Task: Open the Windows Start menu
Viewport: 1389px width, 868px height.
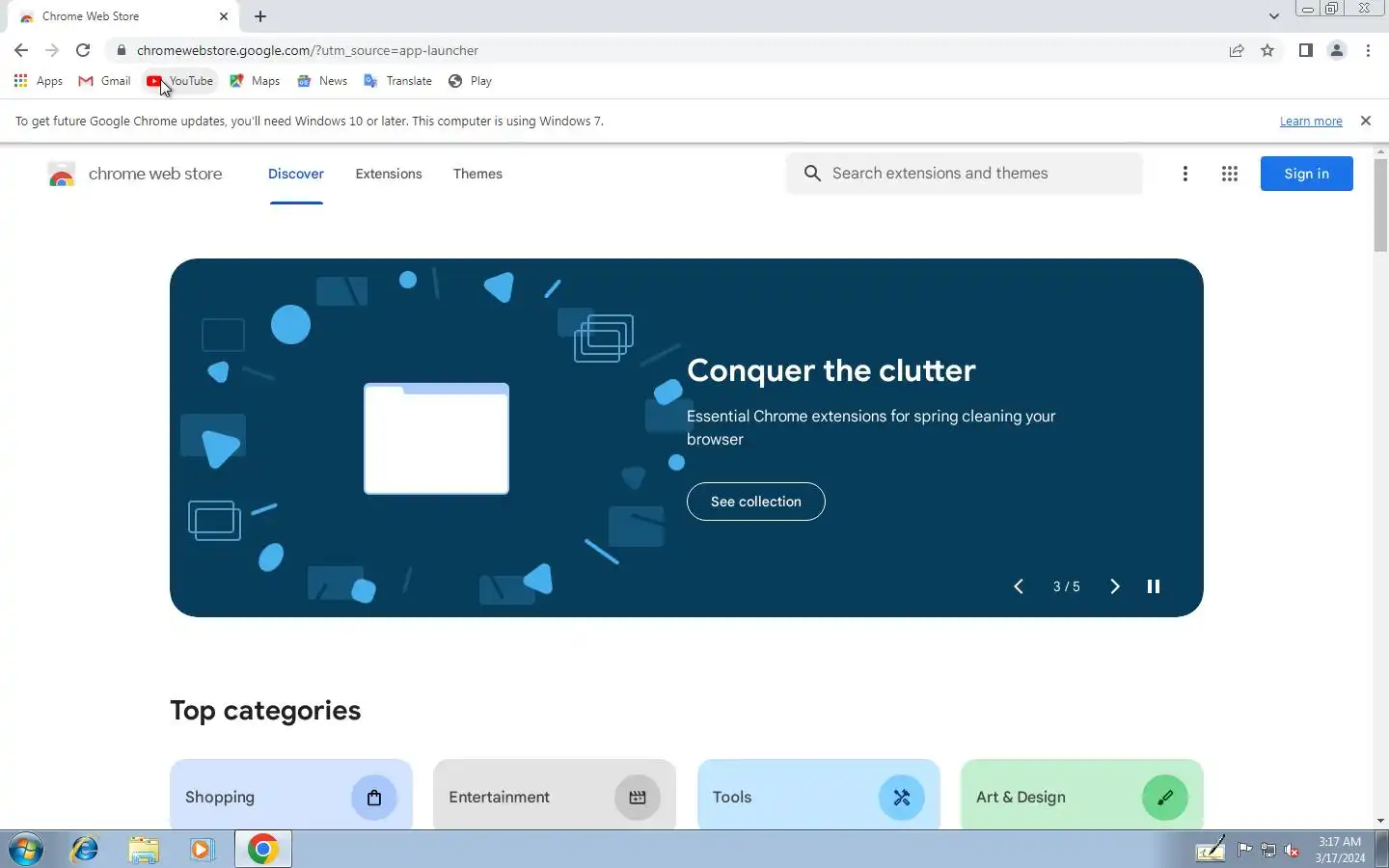Action: (x=26, y=850)
